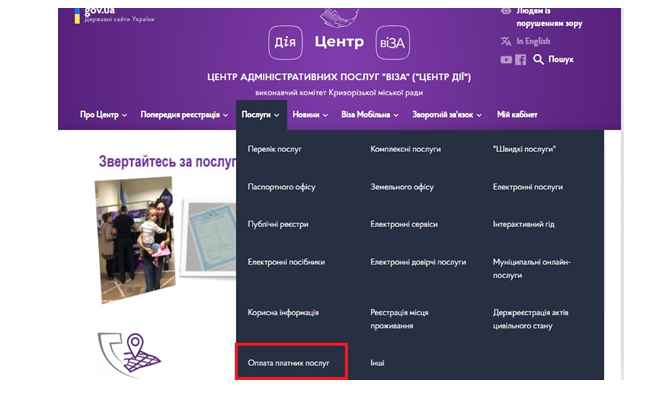Open the Інші menu entry
Viewport: 650px width, 393px height.
pos(377,363)
